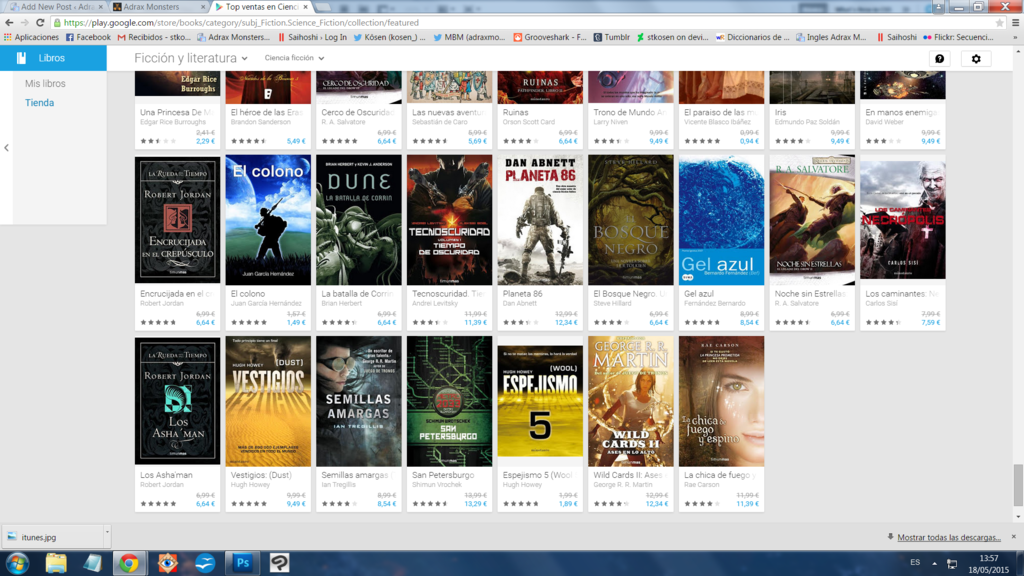Open the Planeta 86 book cover
The image size is (1024, 576).
coord(540,220)
